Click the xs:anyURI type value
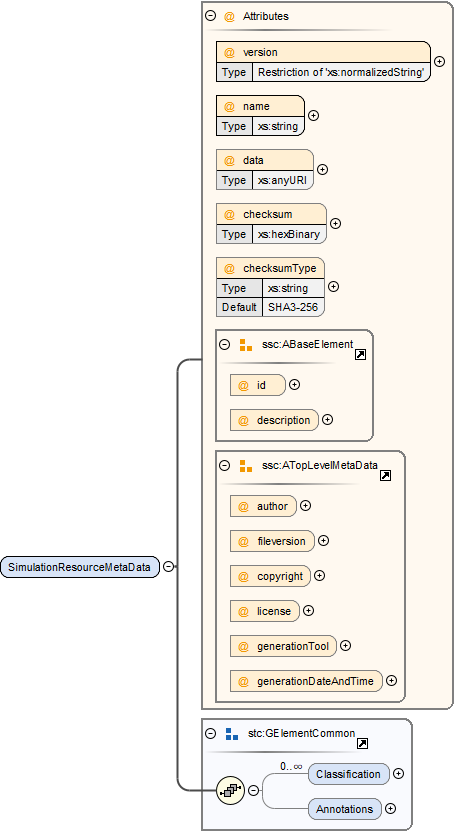The height and width of the screenshot is (833, 472). pos(282,181)
